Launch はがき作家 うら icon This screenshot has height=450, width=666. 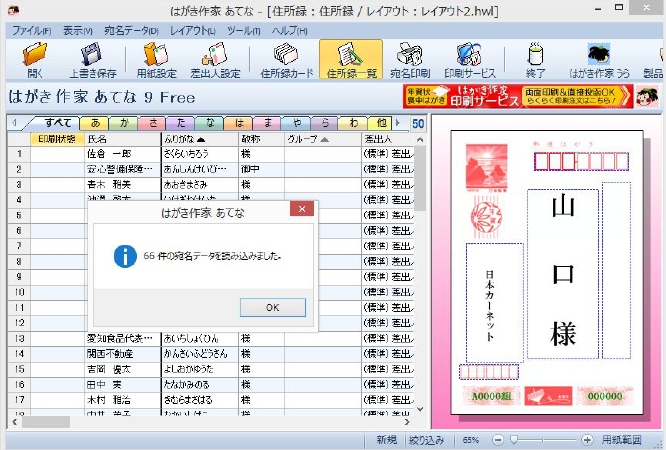tap(599, 55)
